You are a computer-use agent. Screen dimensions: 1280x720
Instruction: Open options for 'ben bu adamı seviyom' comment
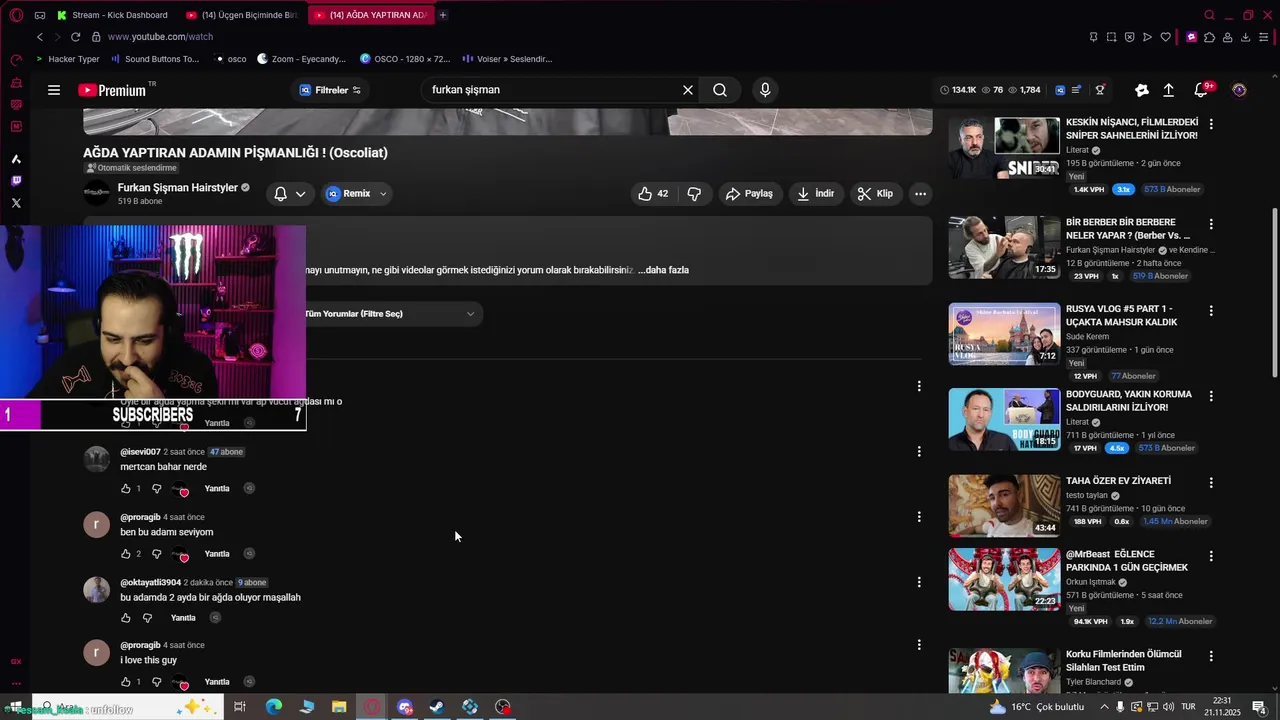click(919, 517)
